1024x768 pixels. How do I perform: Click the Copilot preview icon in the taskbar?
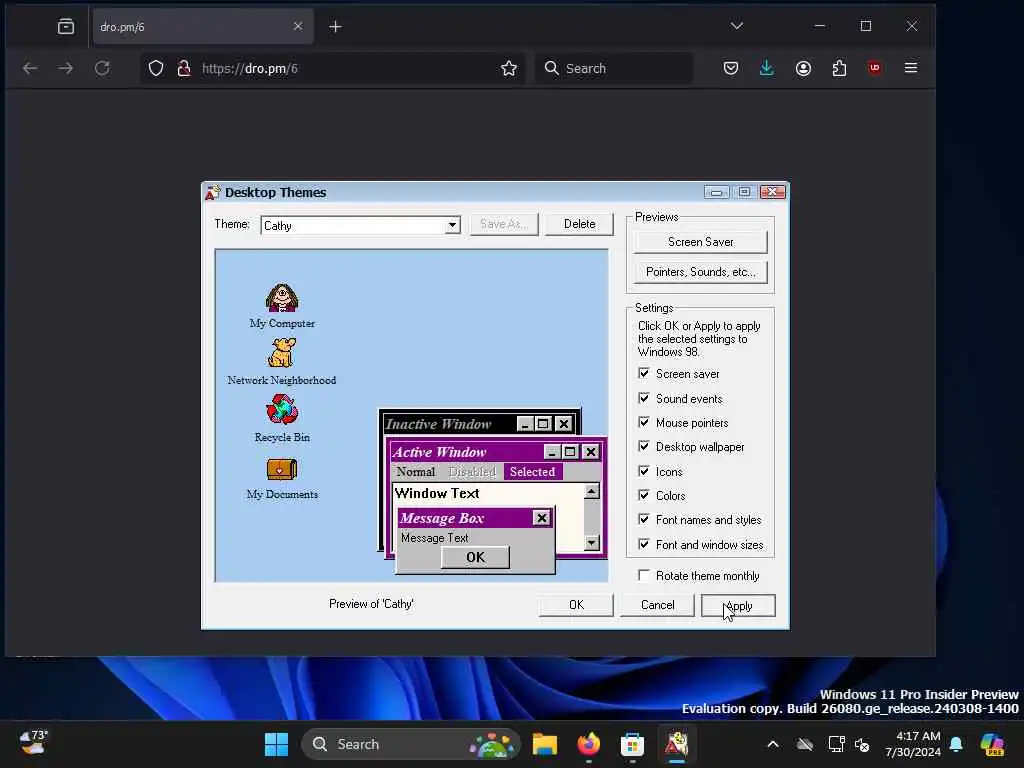point(992,744)
